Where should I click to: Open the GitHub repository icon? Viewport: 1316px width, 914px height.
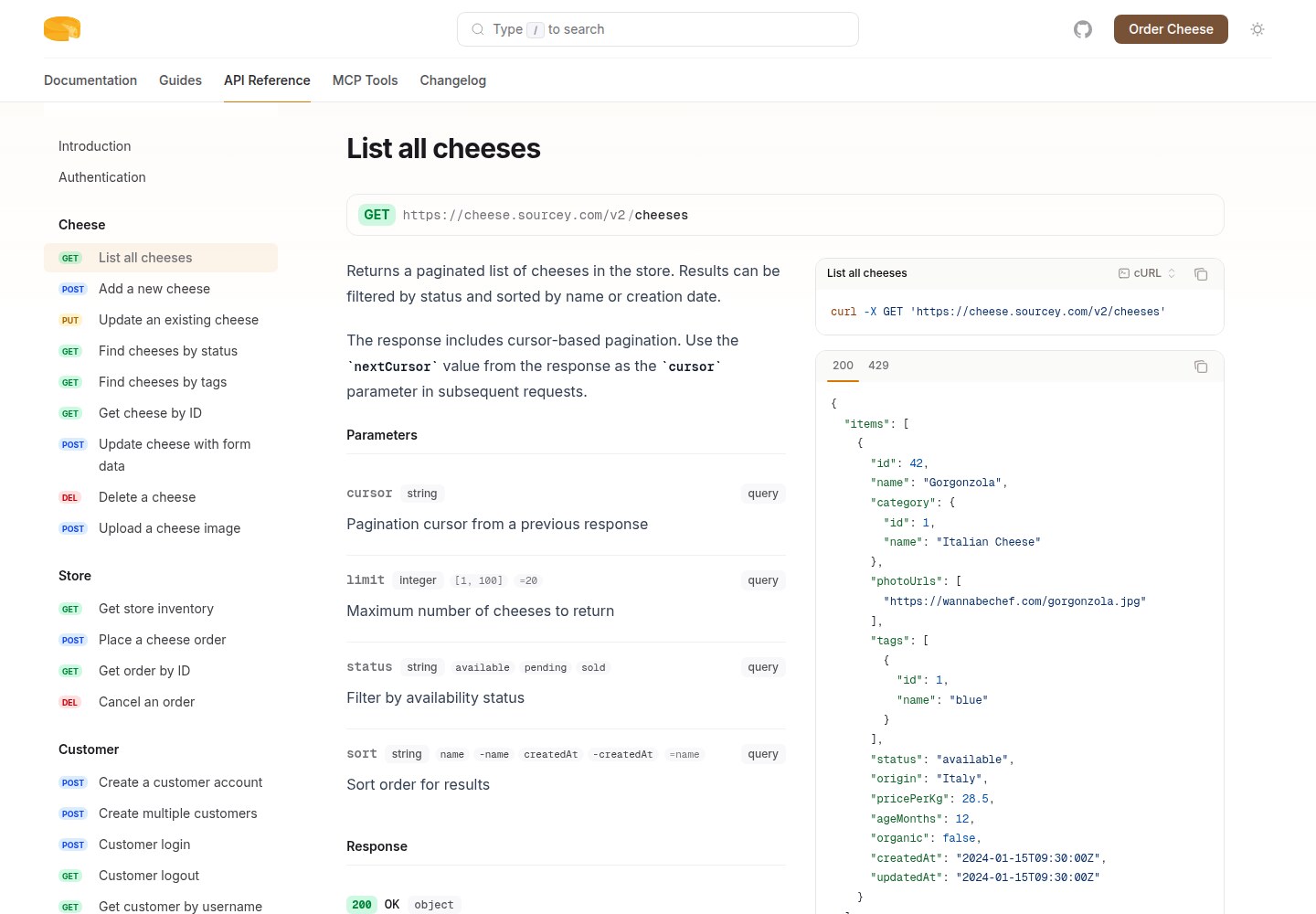1082,29
